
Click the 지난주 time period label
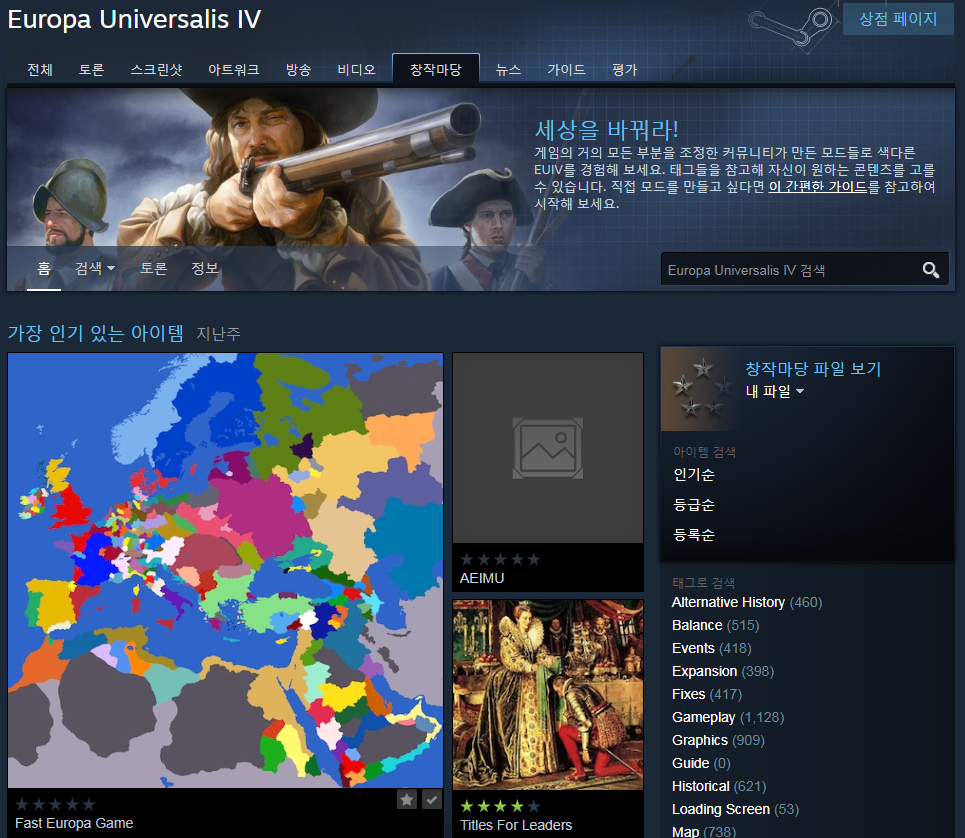[218, 333]
